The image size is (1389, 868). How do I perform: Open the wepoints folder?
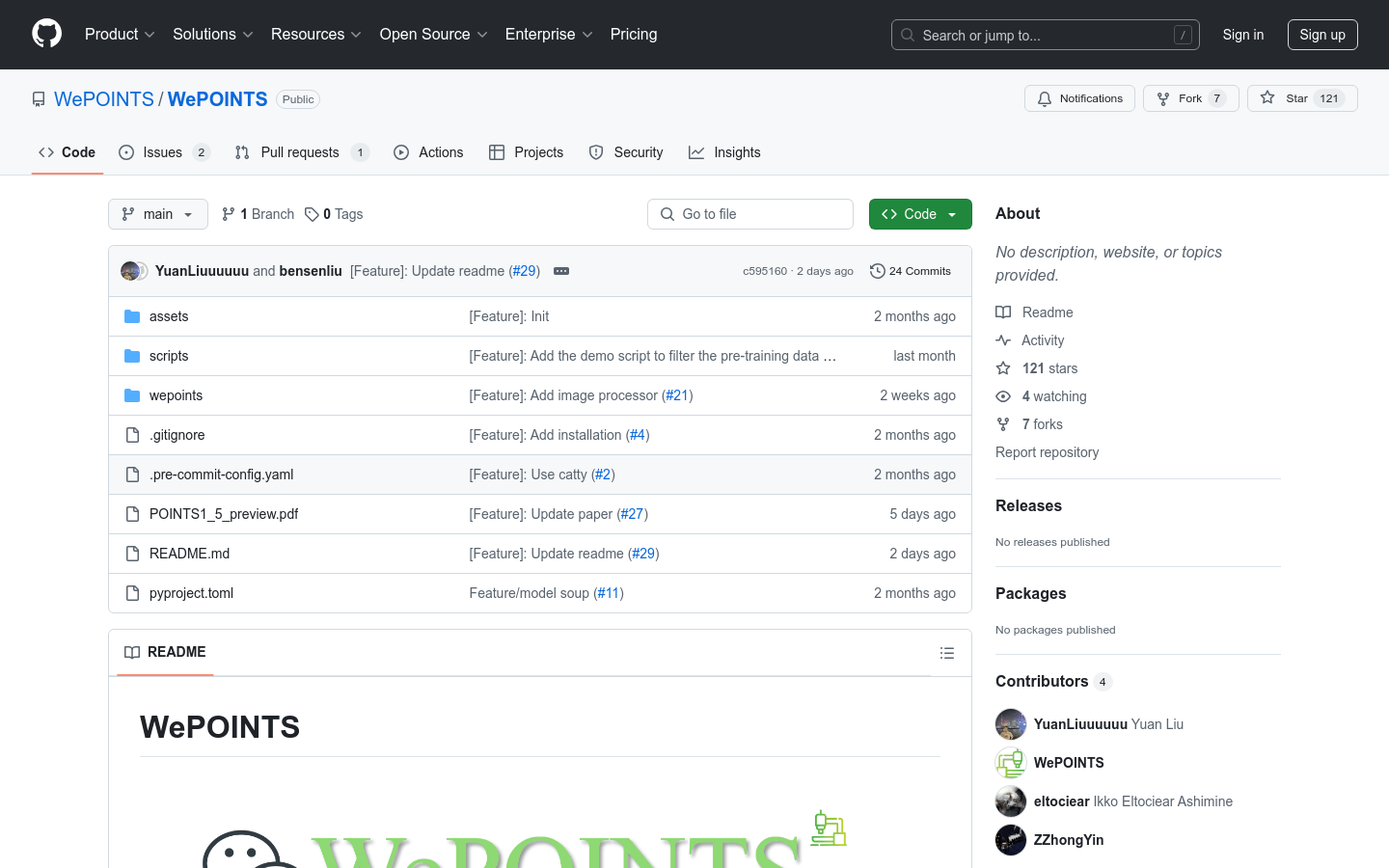pyautogui.click(x=176, y=395)
